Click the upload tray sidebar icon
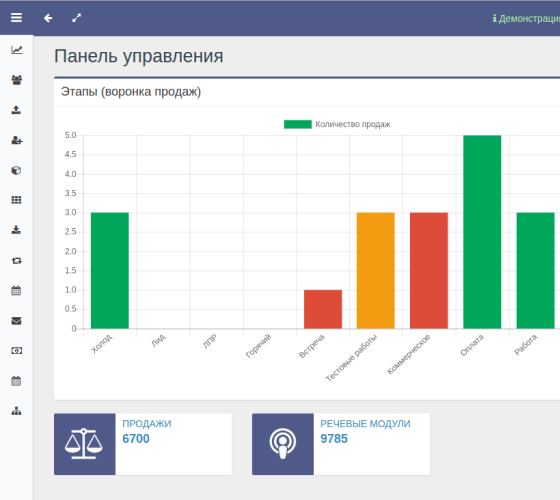This screenshot has width=560, height=500. click(16, 110)
